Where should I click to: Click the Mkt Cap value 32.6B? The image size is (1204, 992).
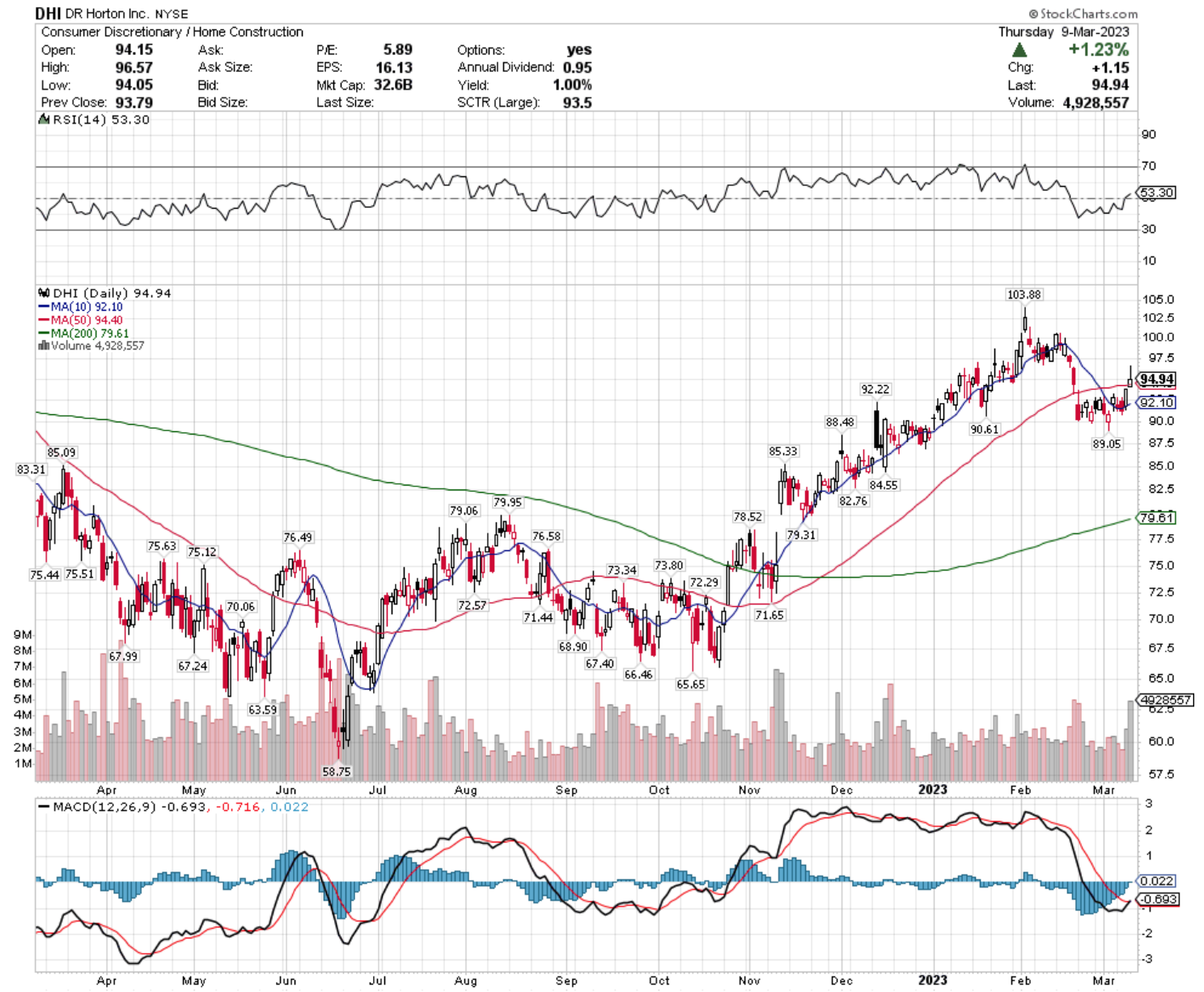click(392, 85)
